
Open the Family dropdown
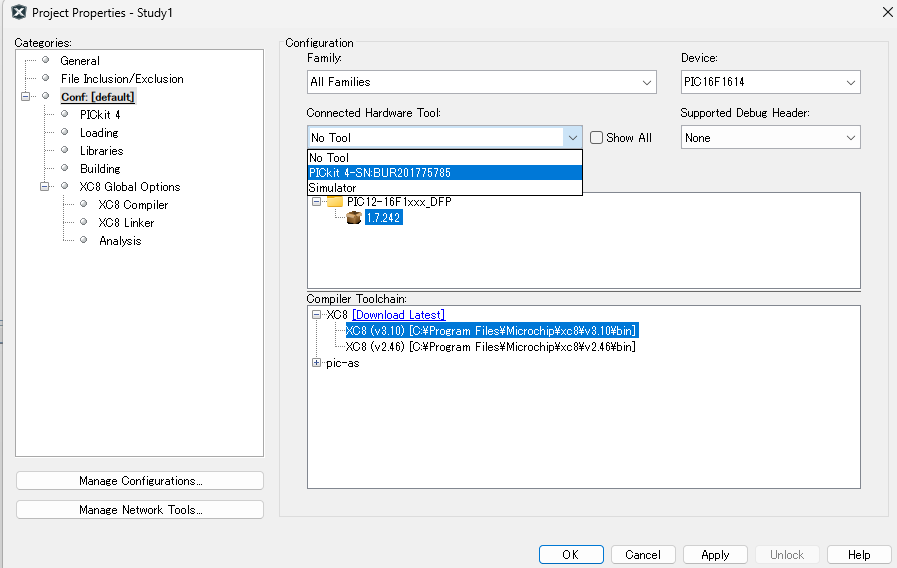tap(647, 82)
